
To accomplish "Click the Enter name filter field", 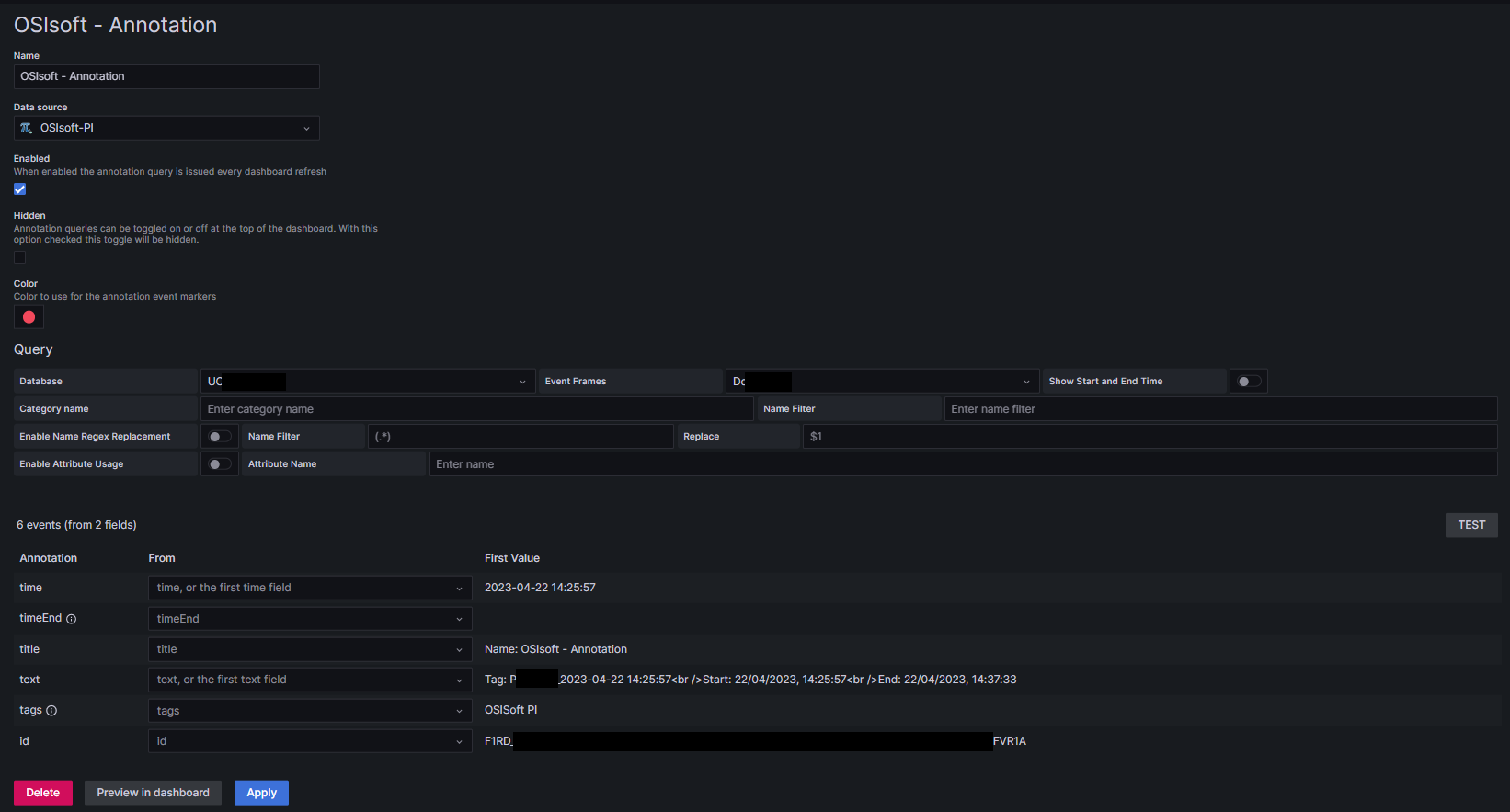I will (1220, 409).
